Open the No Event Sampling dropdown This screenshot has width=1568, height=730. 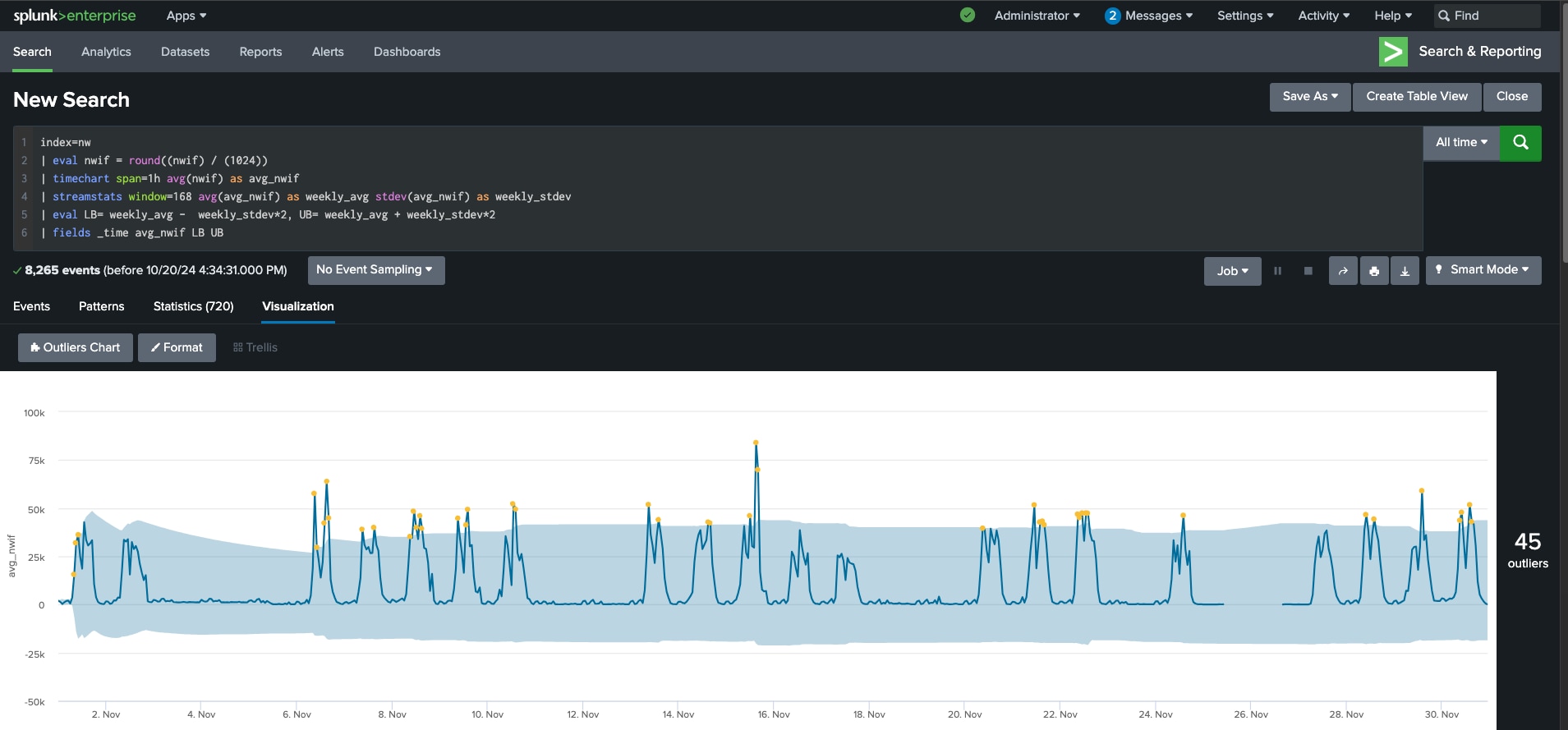point(376,270)
